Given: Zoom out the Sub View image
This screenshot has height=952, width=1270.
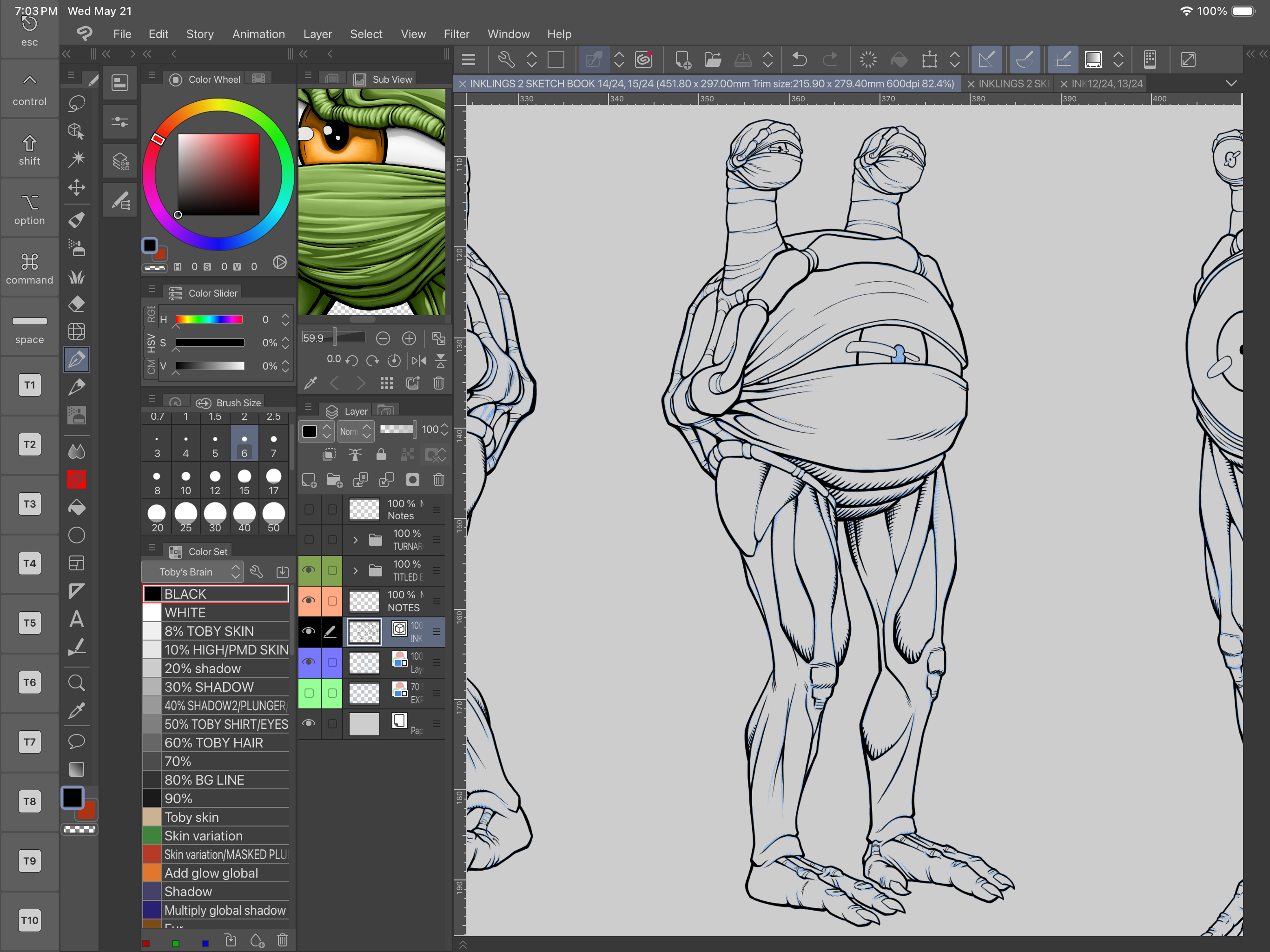Looking at the screenshot, I should (x=383, y=338).
